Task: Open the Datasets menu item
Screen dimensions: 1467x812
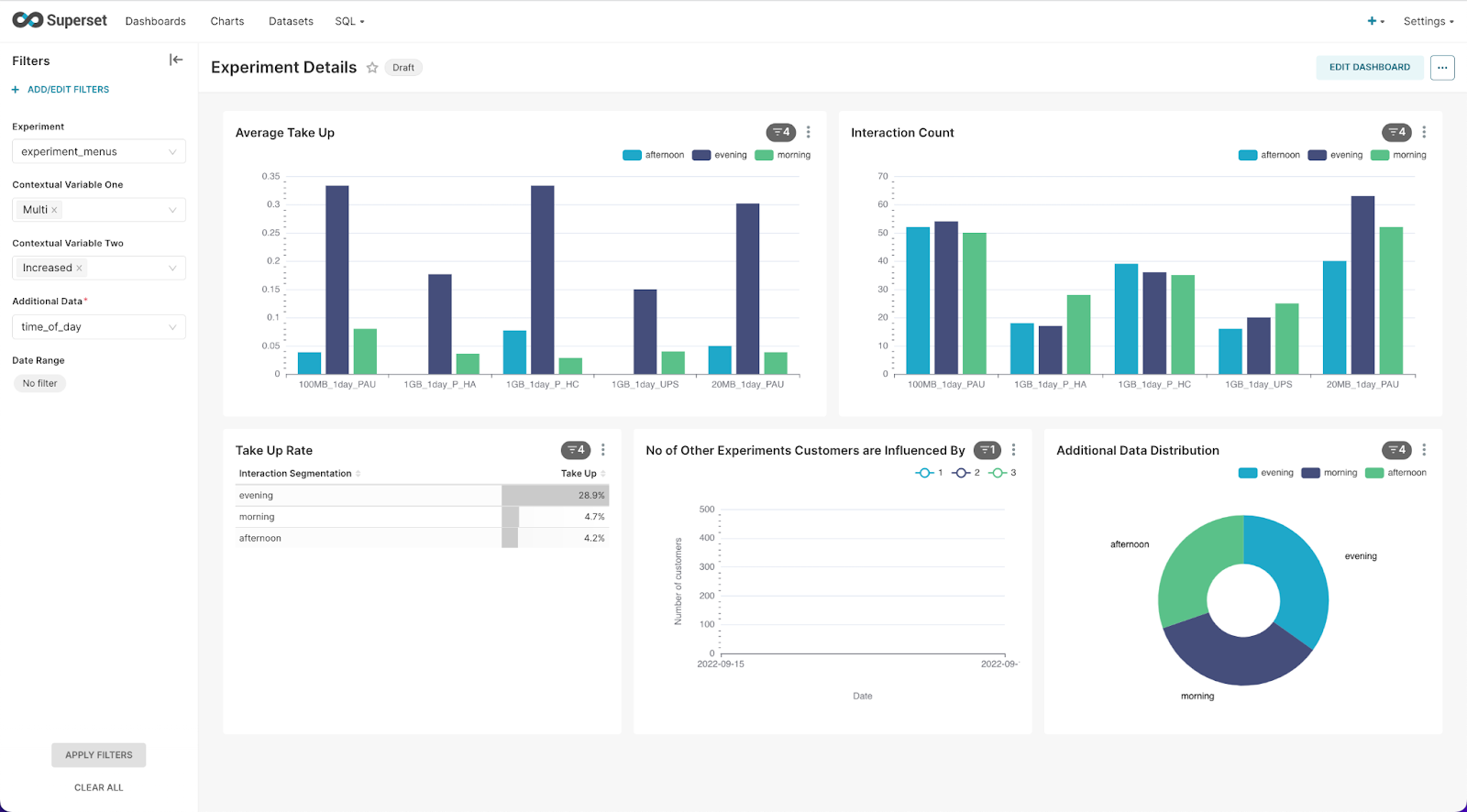Action: click(291, 21)
